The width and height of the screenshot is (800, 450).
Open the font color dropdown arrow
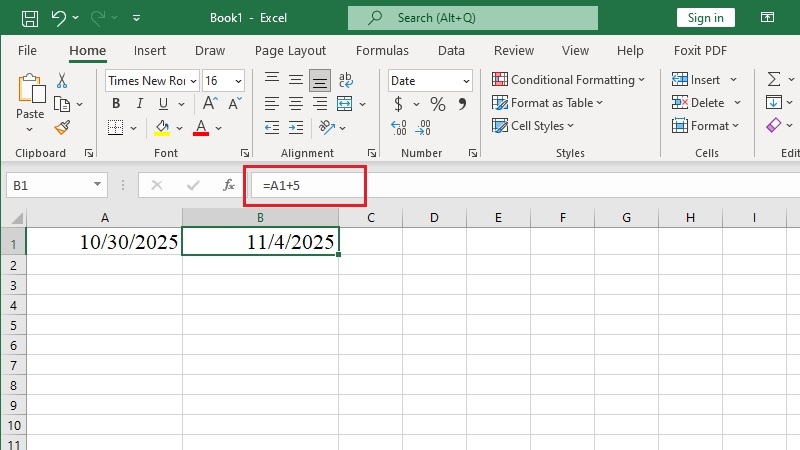(218, 128)
